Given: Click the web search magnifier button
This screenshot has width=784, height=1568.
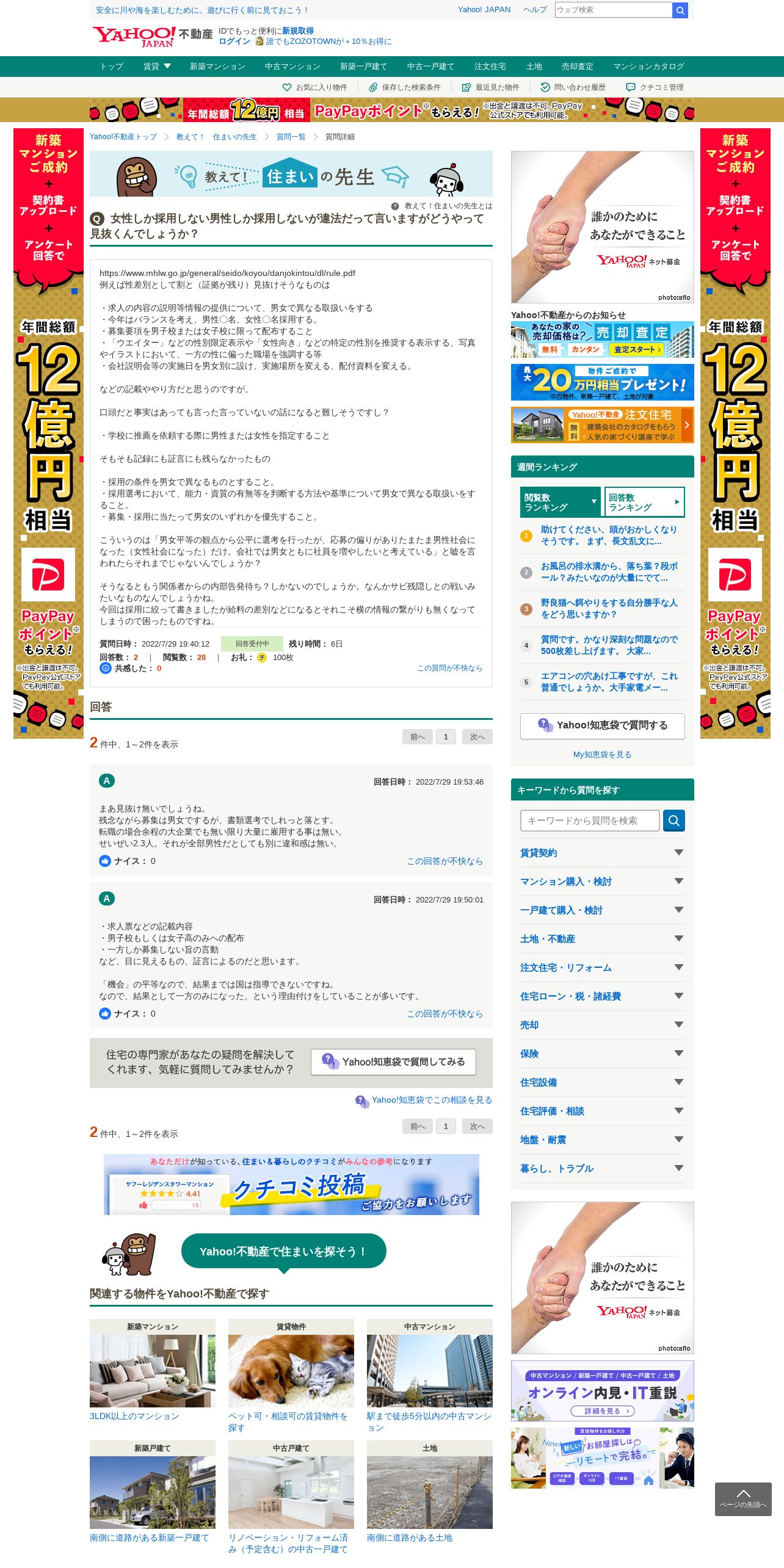Looking at the screenshot, I should coord(680,10).
